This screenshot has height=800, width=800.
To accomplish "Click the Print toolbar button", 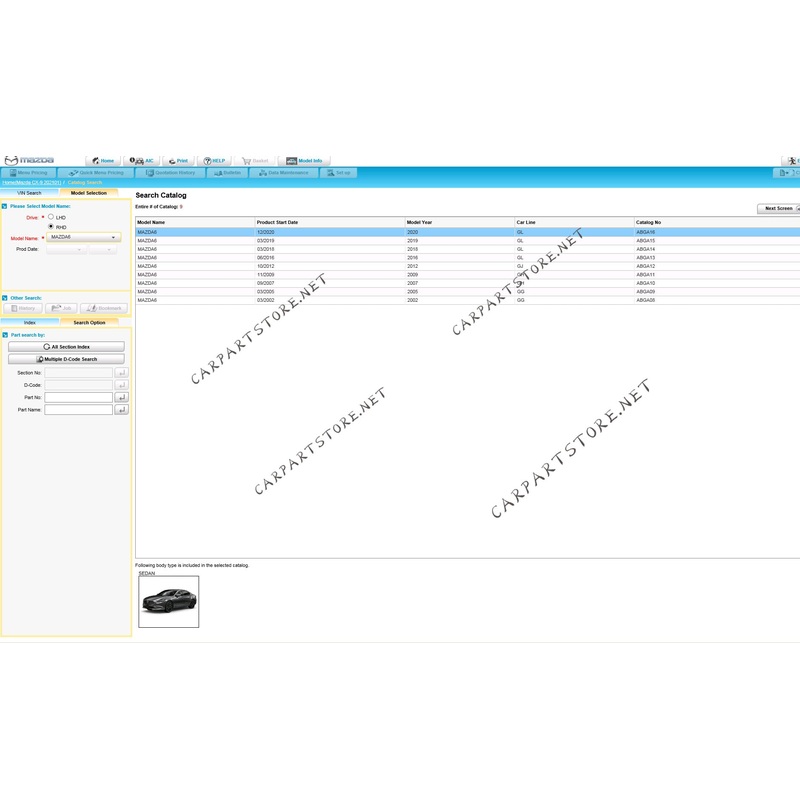I will point(179,161).
